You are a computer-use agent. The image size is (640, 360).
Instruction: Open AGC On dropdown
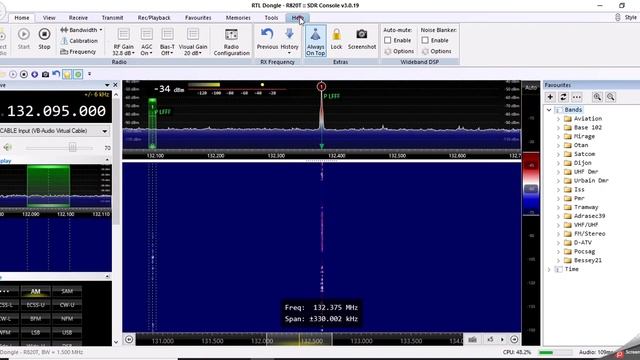coord(147,42)
